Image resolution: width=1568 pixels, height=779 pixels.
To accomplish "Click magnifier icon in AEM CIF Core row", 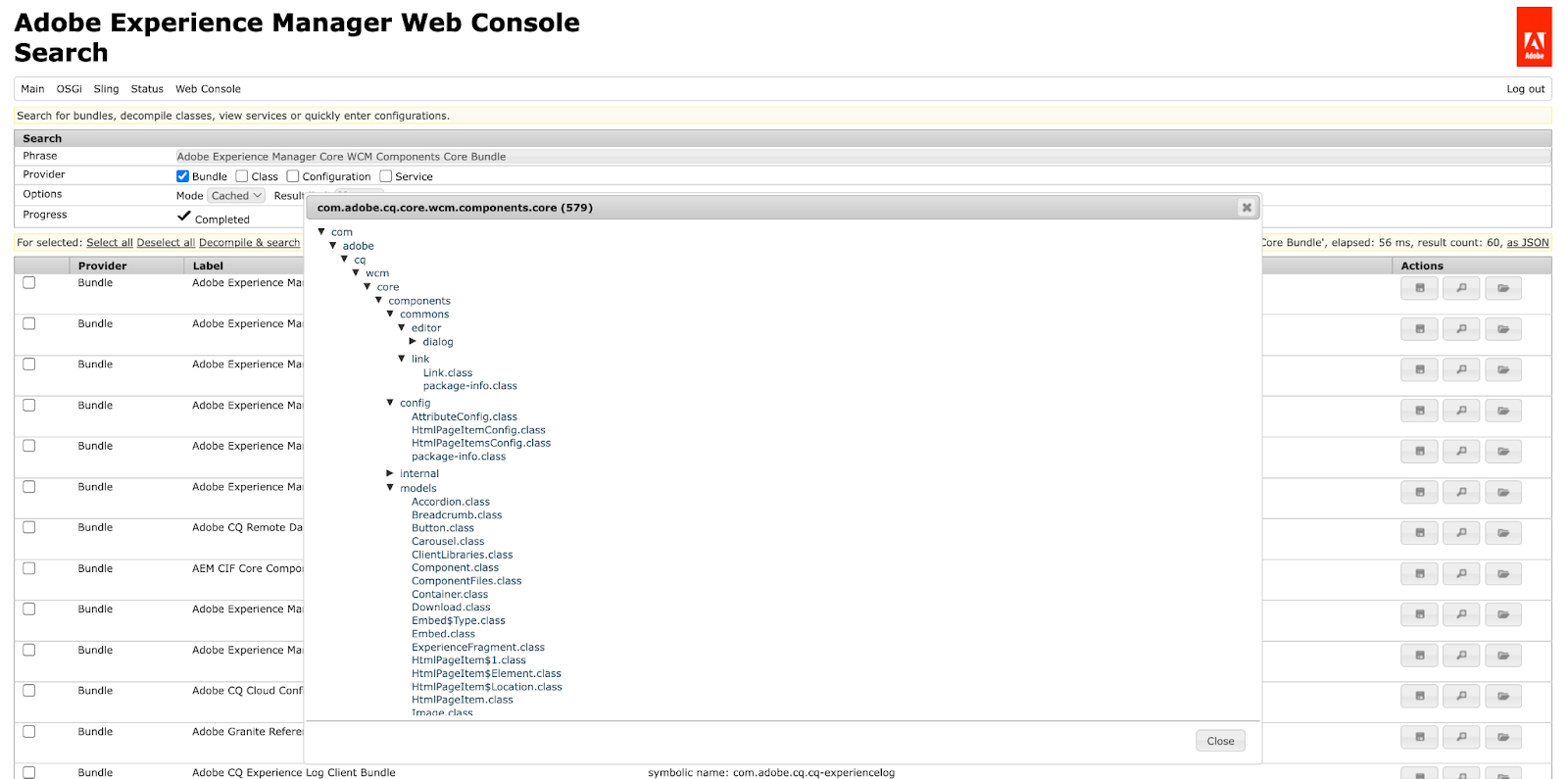I will [x=1461, y=574].
